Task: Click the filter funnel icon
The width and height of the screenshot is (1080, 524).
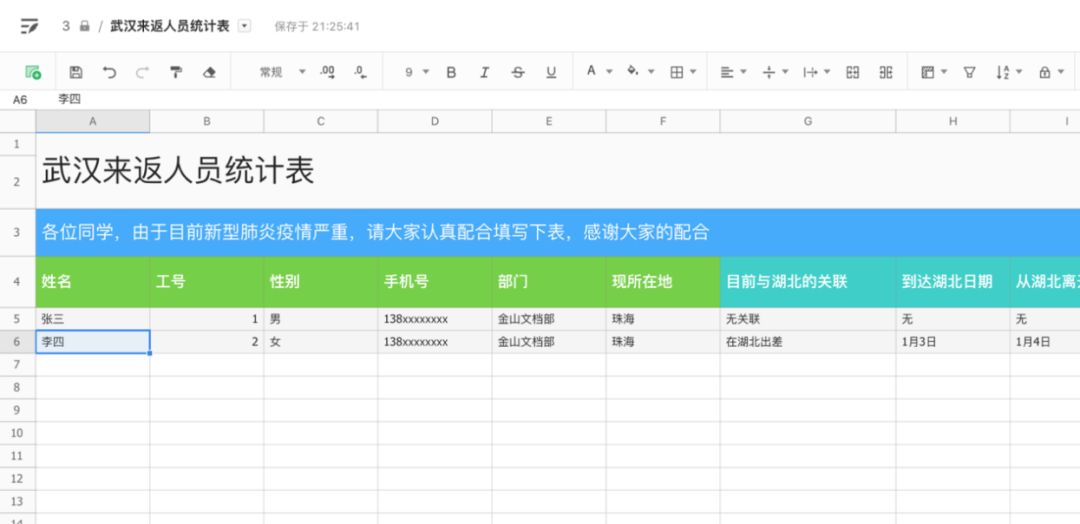Action: click(x=969, y=72)
